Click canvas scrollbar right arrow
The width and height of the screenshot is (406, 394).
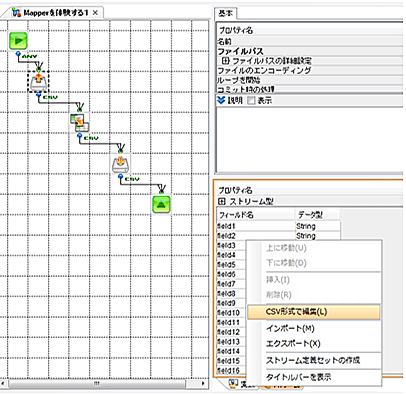[x=203, y=383]
